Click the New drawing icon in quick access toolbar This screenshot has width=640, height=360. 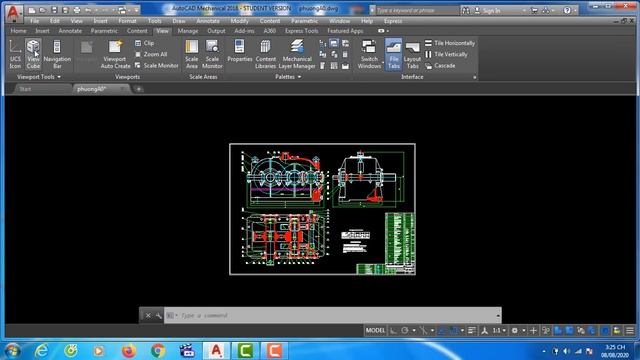pyautogui.click(x=32, y=10)
